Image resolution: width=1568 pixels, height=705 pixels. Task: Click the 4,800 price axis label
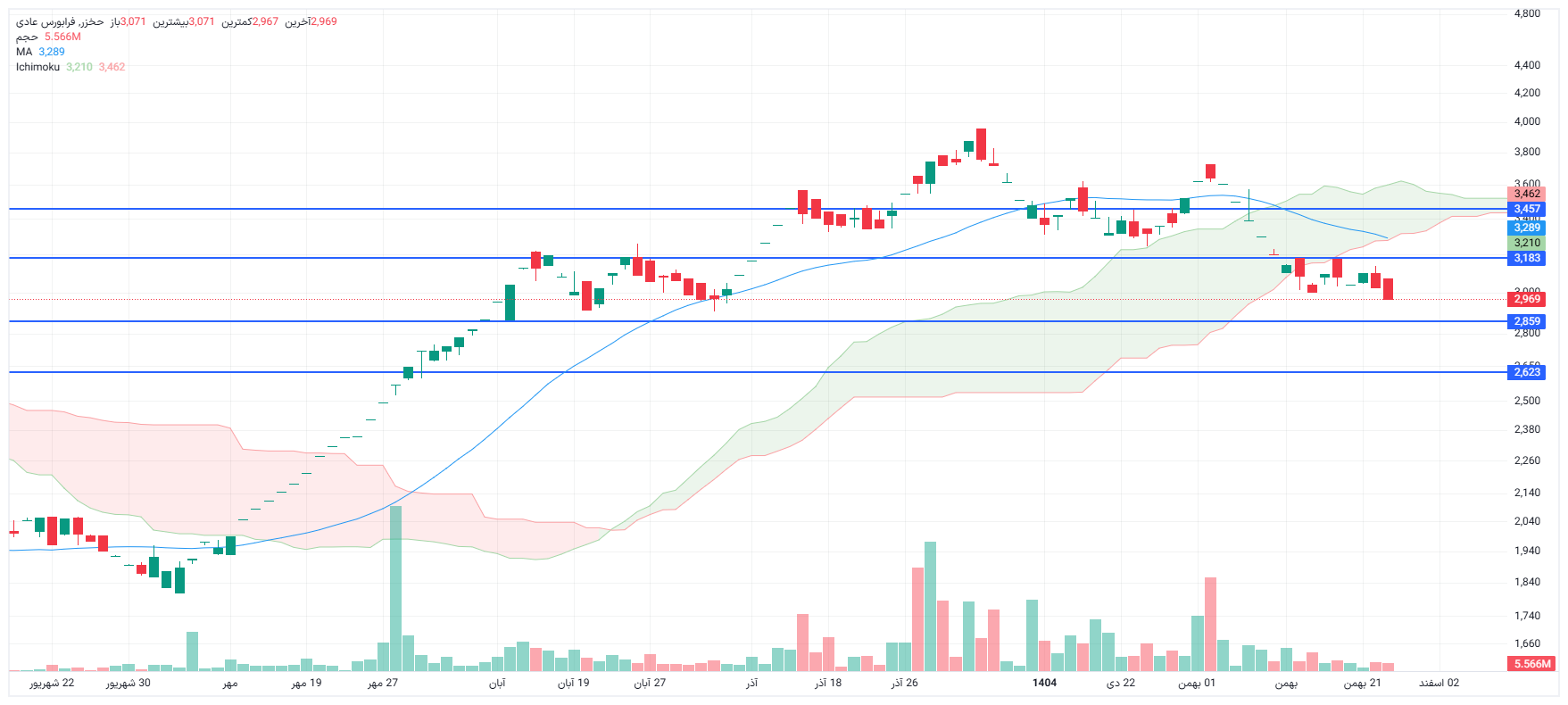(1527, 13)
